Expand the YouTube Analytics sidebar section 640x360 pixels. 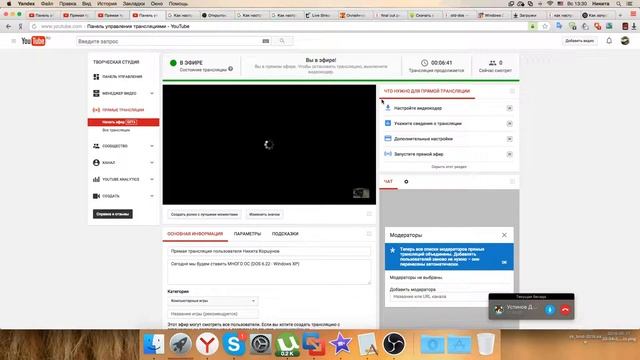[152, 179]
